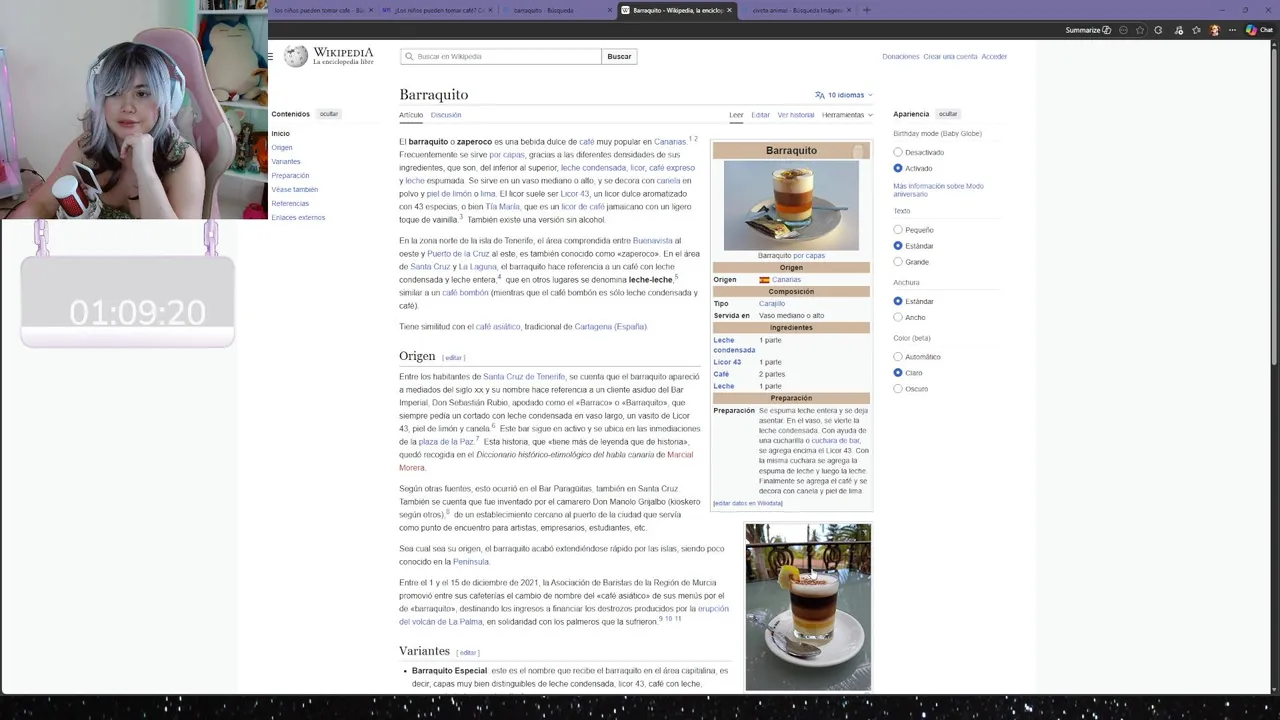Click the Acceder login link

[x=994, y=57]
